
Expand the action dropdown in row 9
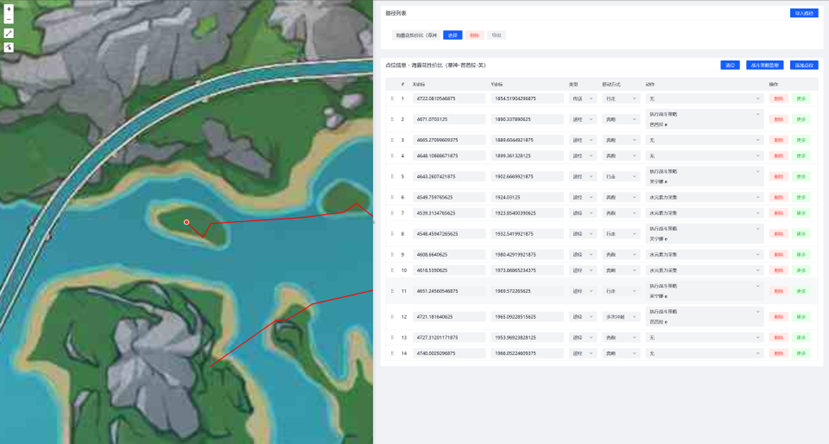point(704,255)
